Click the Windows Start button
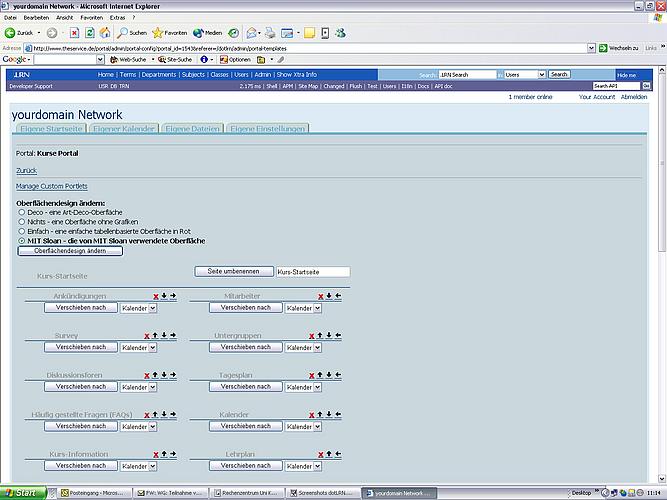 coord(23,493)
